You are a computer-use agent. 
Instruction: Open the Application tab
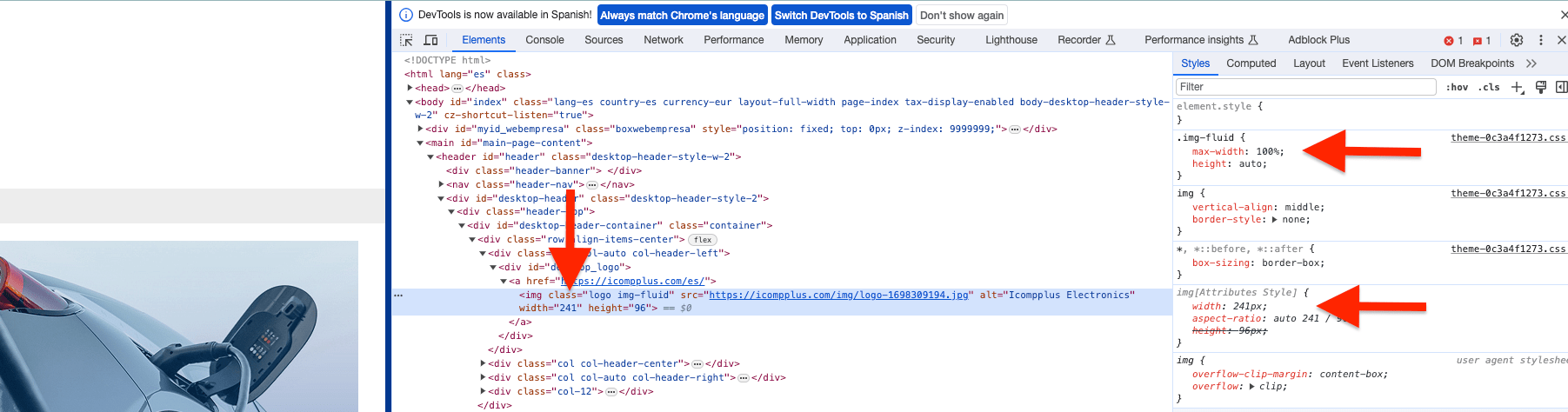tap(870, 40)
